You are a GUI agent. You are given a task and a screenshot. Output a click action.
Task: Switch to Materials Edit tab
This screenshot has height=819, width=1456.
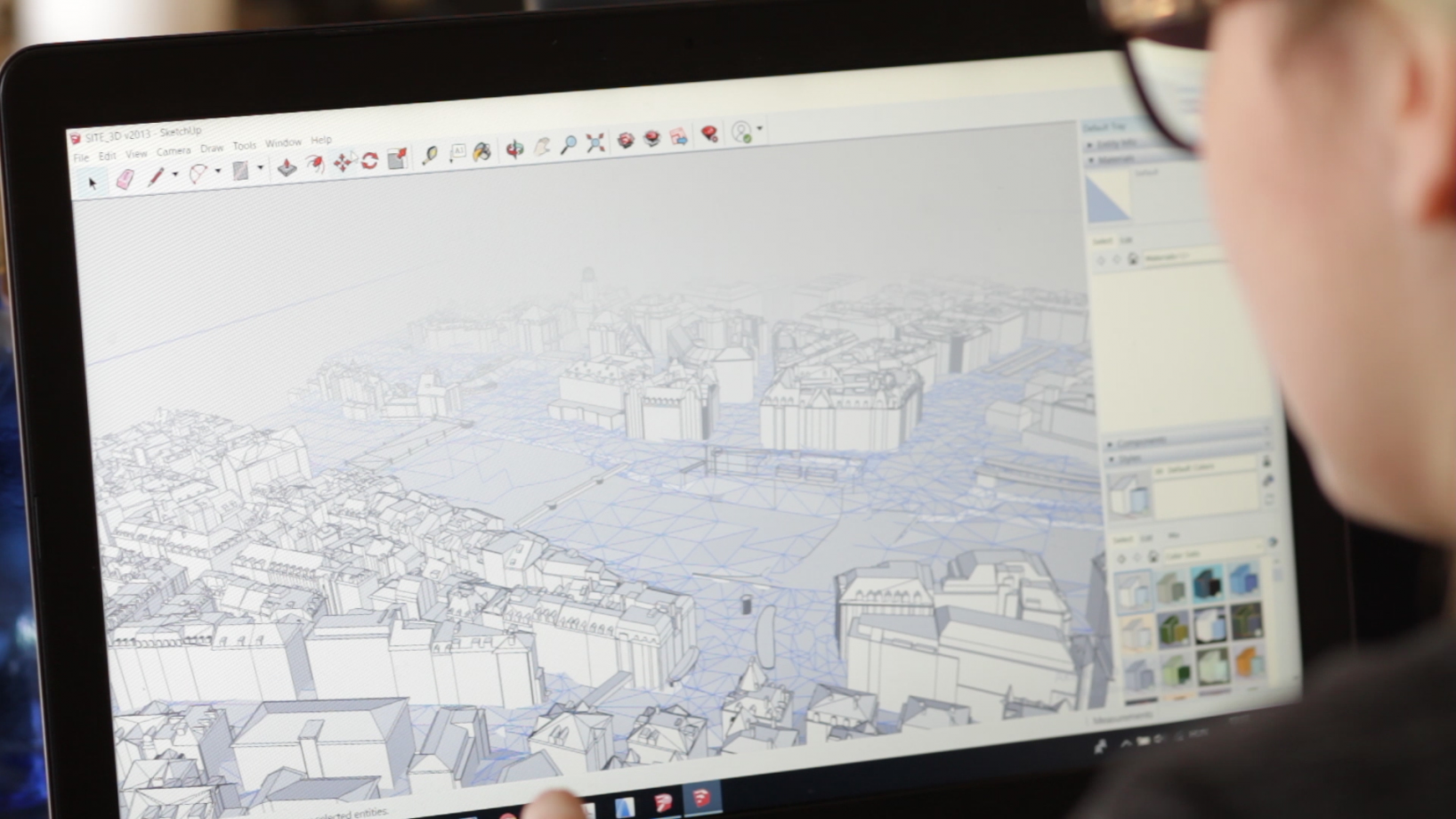pos(1126,240)
